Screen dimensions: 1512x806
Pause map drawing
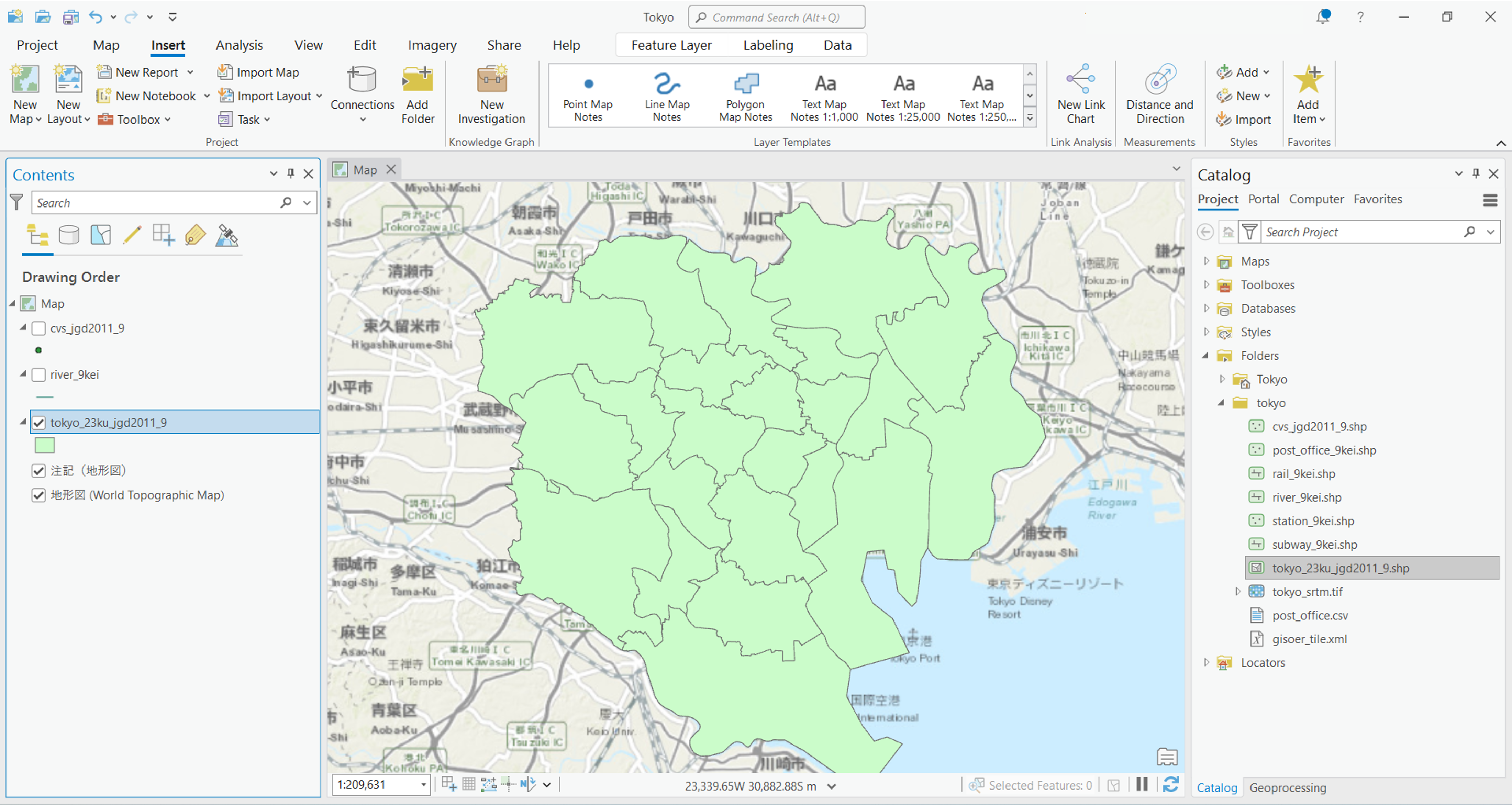1142,784
